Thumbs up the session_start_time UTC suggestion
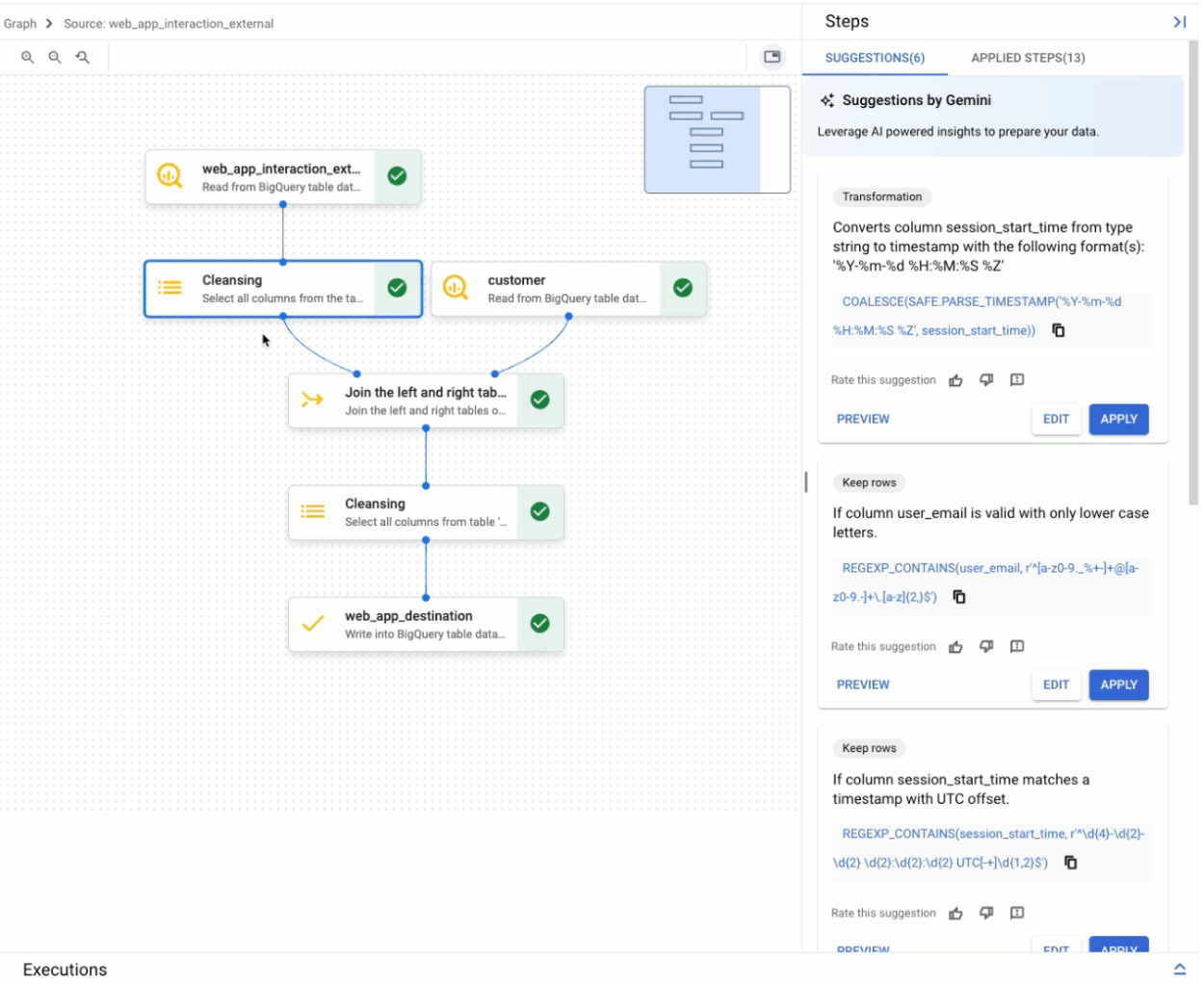Image resolution: width=1204 pixels, height=984 pixels. (x=955, y=913)
